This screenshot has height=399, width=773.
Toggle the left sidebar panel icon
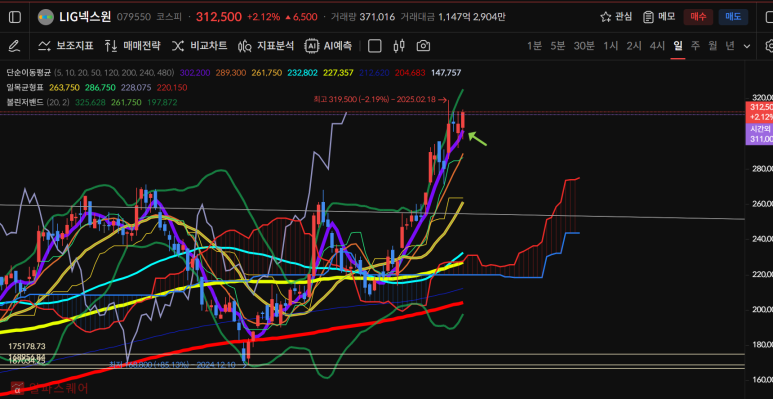tap(15, 17)
